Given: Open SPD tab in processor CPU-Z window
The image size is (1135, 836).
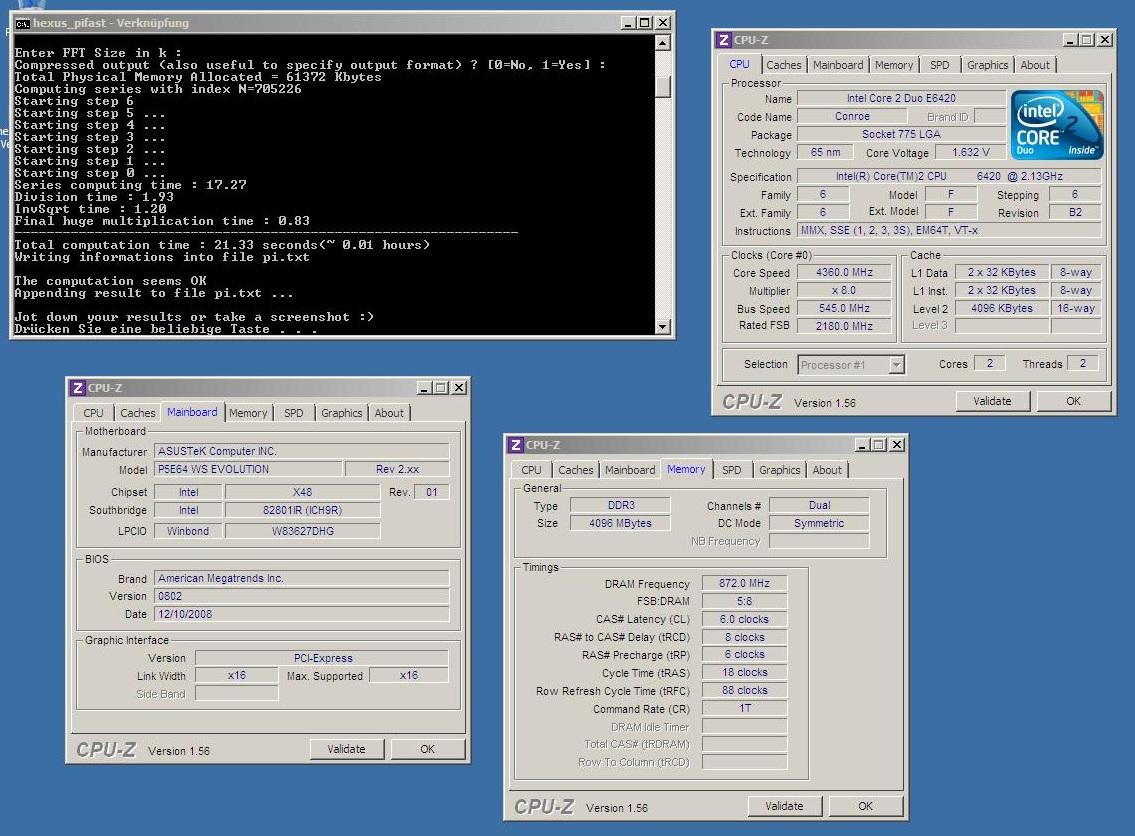Looking at the screenshot, I should tap(939, 65).
